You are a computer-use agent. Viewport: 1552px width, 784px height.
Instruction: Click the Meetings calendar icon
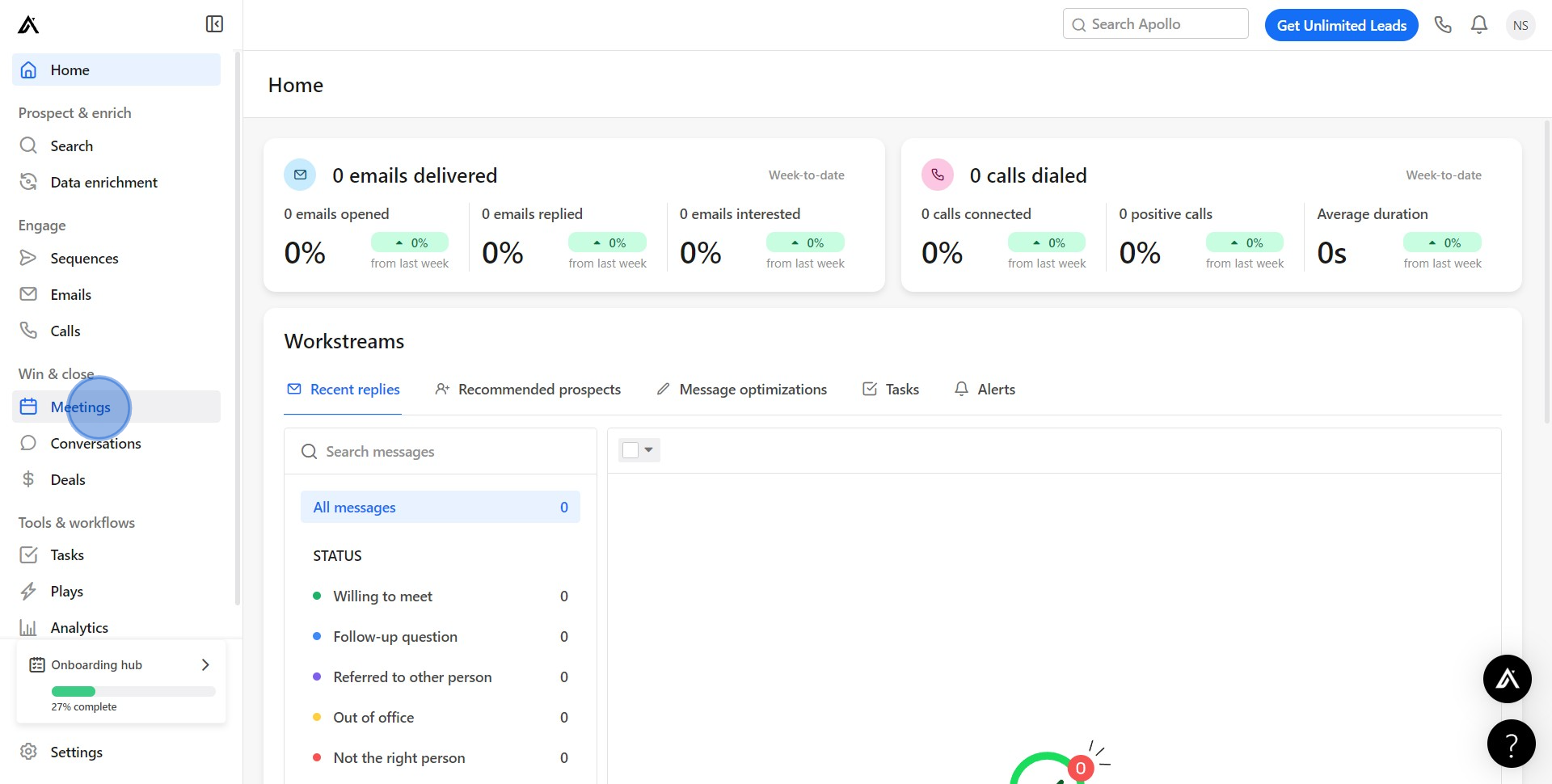[28, 407]
